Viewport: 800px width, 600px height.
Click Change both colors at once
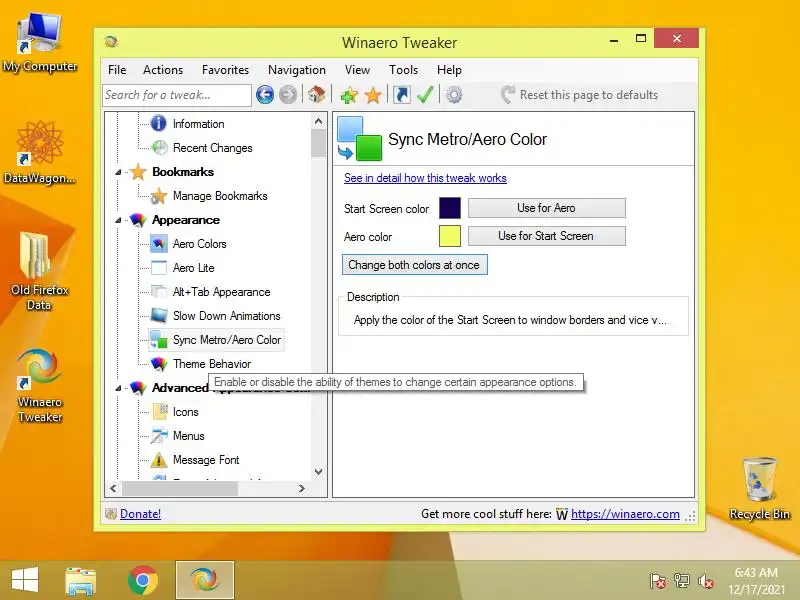pyautogui.click(x=414, y=265)
